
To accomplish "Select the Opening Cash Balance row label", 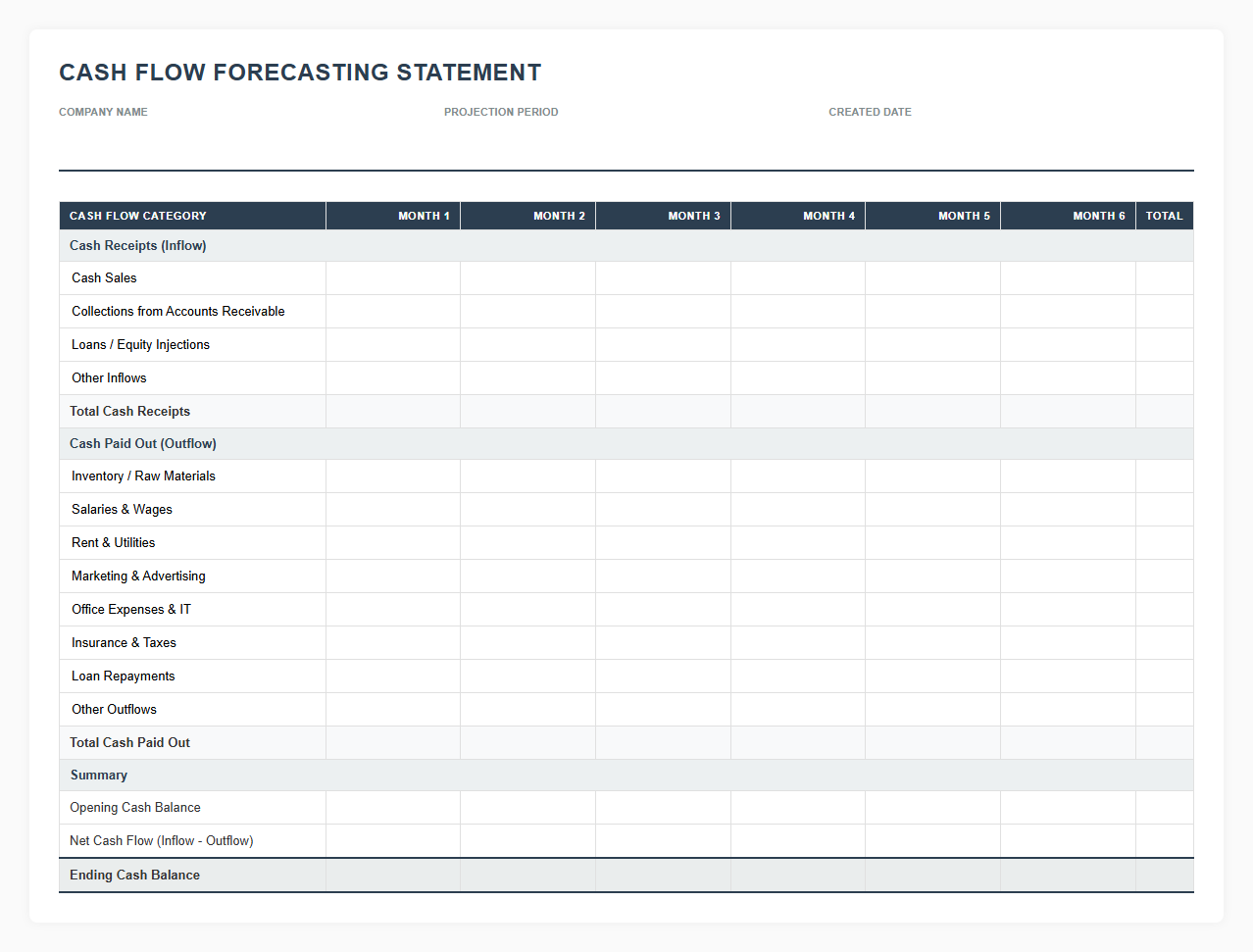I will (135, 808).
